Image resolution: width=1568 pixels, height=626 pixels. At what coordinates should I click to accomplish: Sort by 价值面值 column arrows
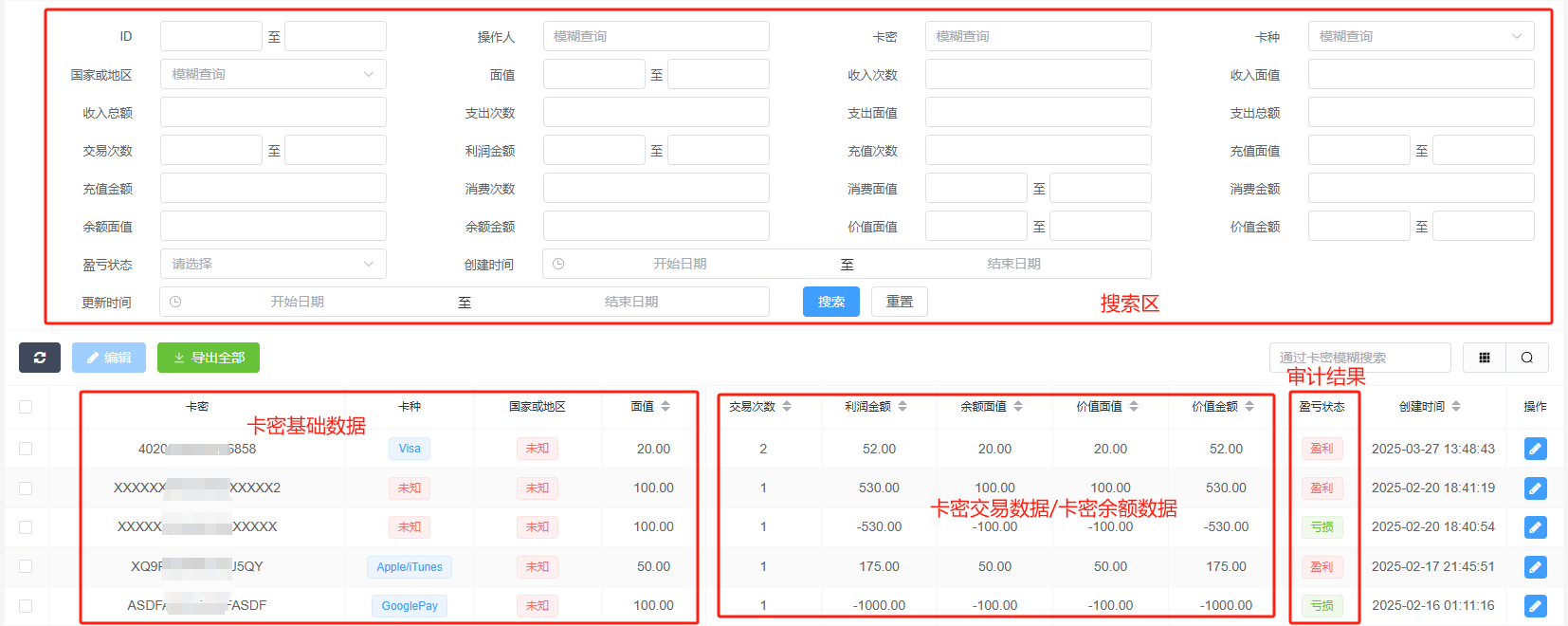coord(1134,406)
